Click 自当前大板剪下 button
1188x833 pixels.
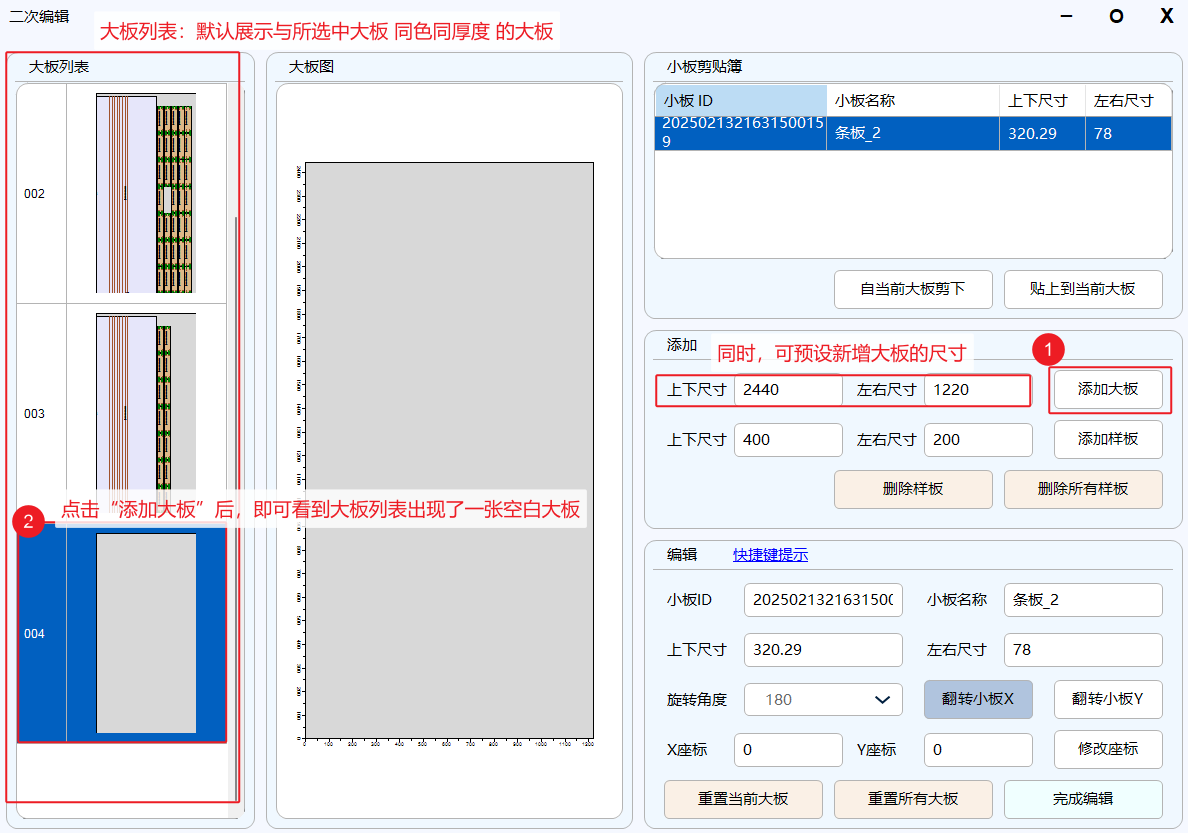pos(912,289)
